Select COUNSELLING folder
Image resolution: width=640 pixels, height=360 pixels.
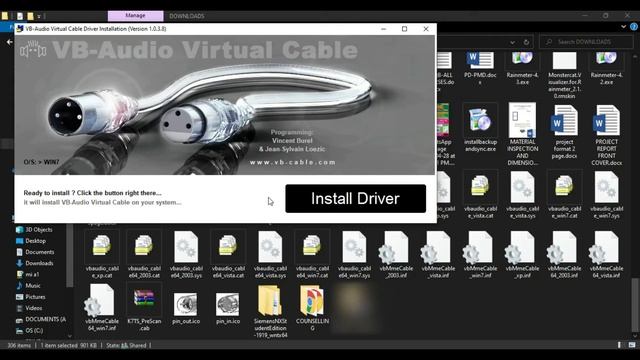312,307
